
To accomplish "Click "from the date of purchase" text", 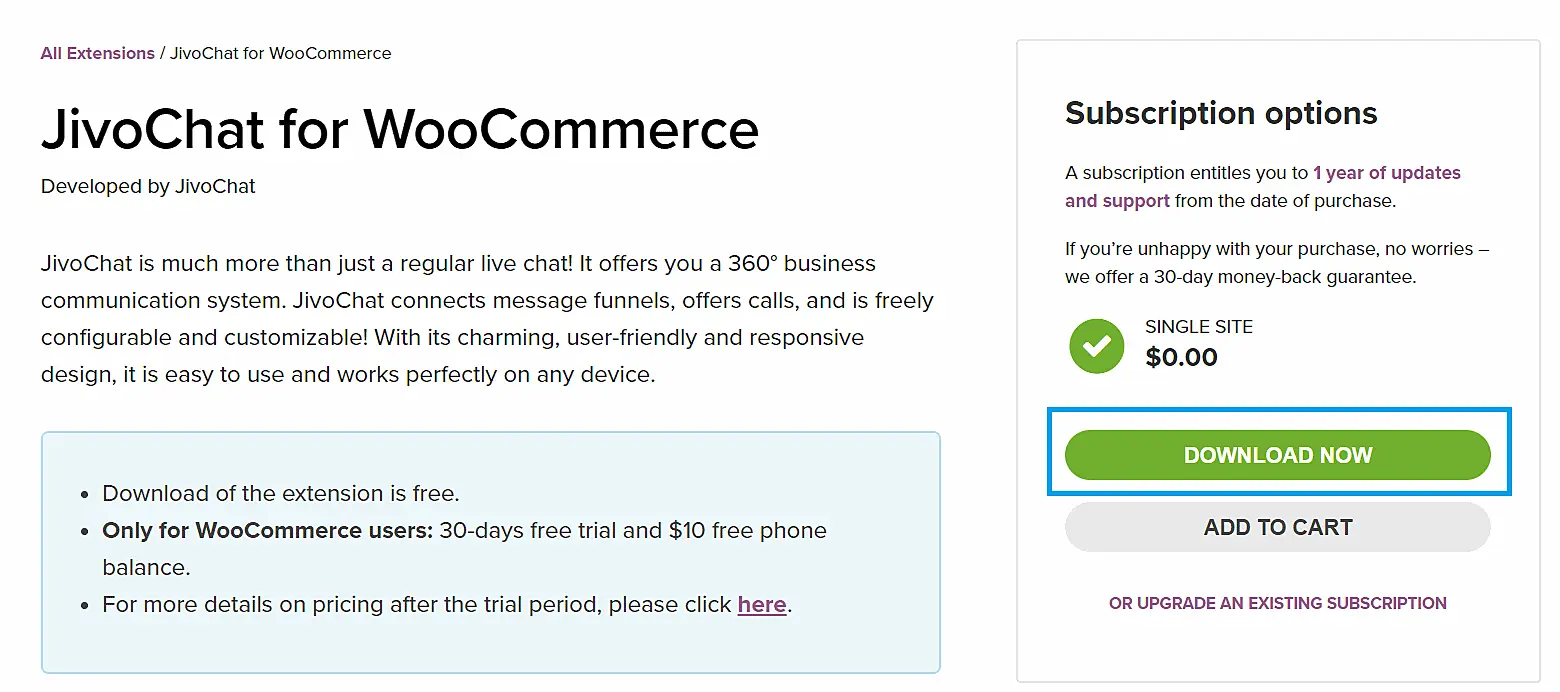I will click(1284, 201).
